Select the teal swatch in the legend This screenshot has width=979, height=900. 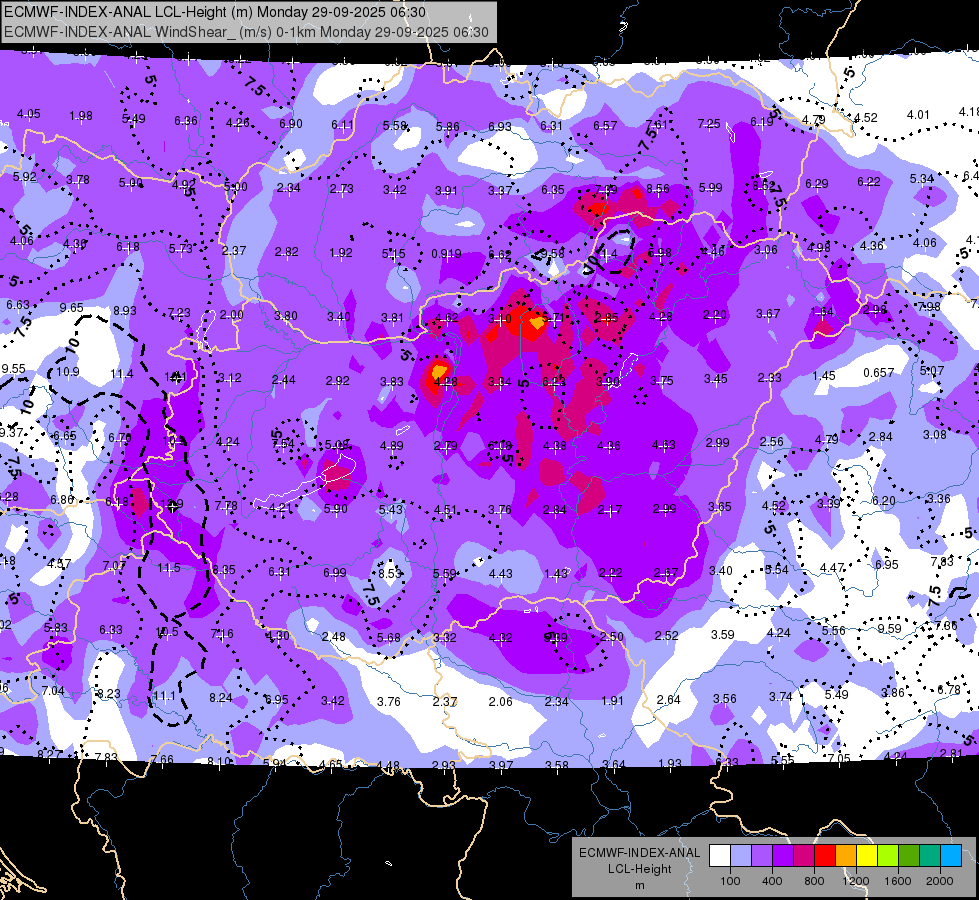click(x=930, y=856)
